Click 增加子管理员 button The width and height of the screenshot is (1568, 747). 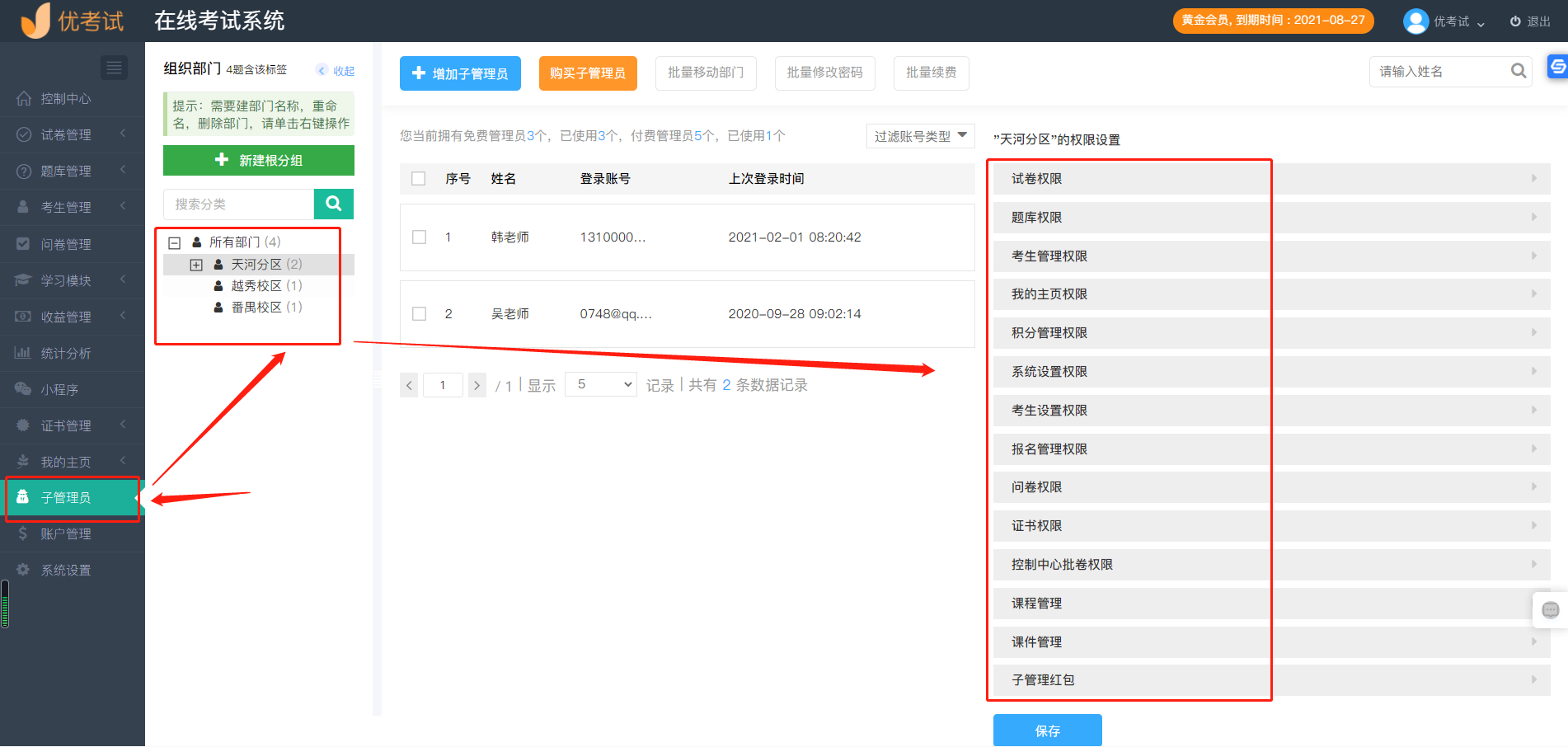[x=460, y=73]
